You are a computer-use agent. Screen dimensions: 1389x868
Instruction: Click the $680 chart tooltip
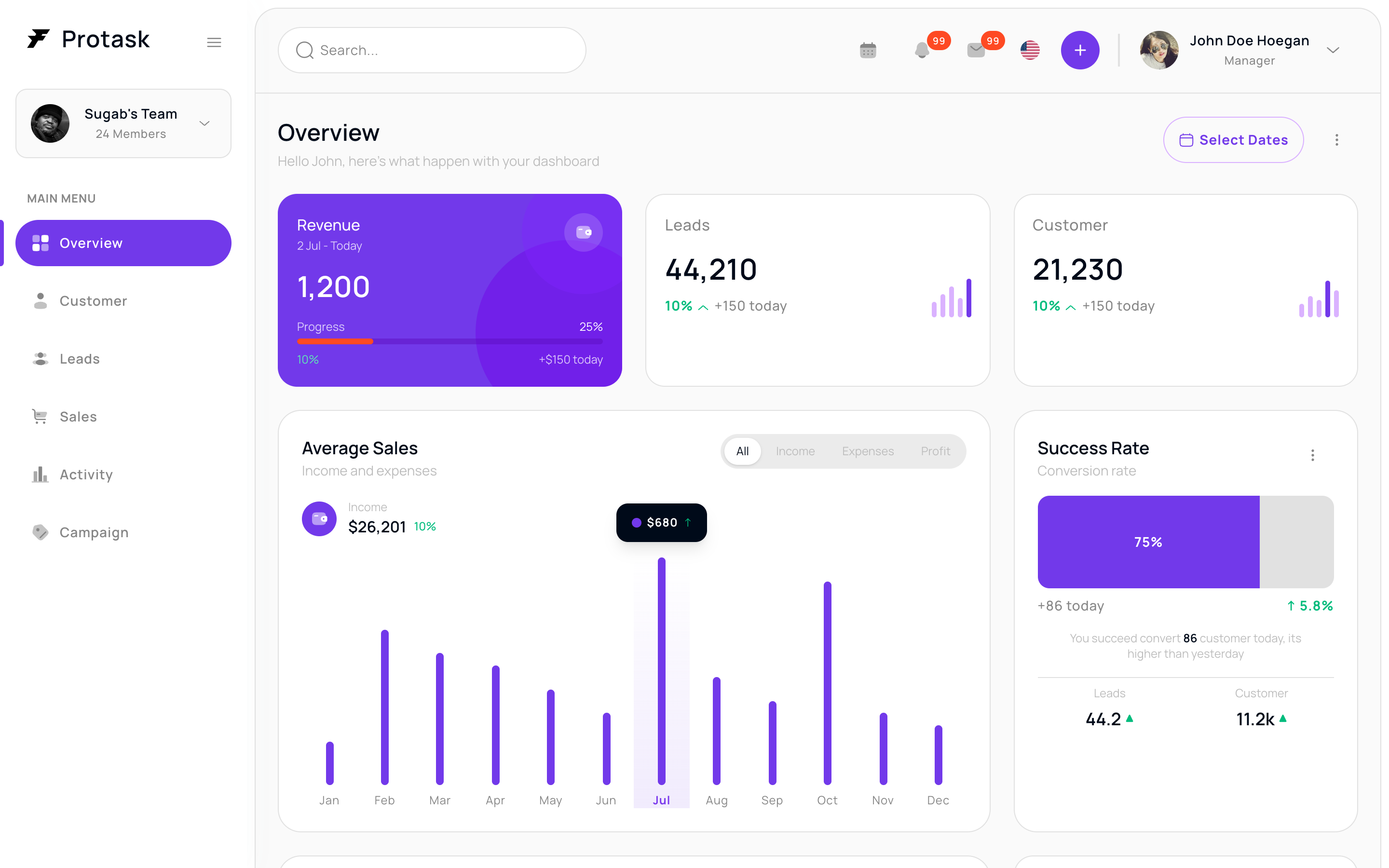[x=661, y=522]
